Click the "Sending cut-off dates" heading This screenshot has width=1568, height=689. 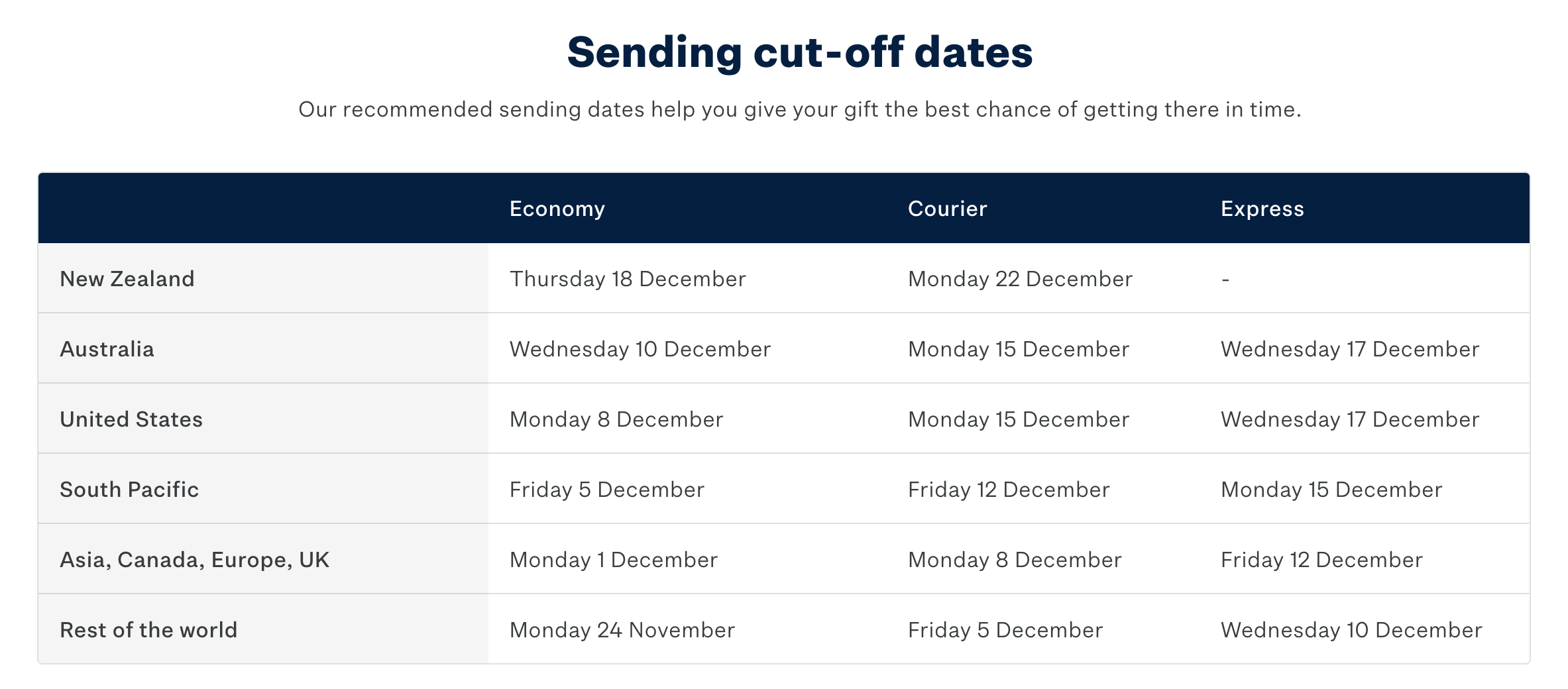pyautogui.click(x=799, y=52)
